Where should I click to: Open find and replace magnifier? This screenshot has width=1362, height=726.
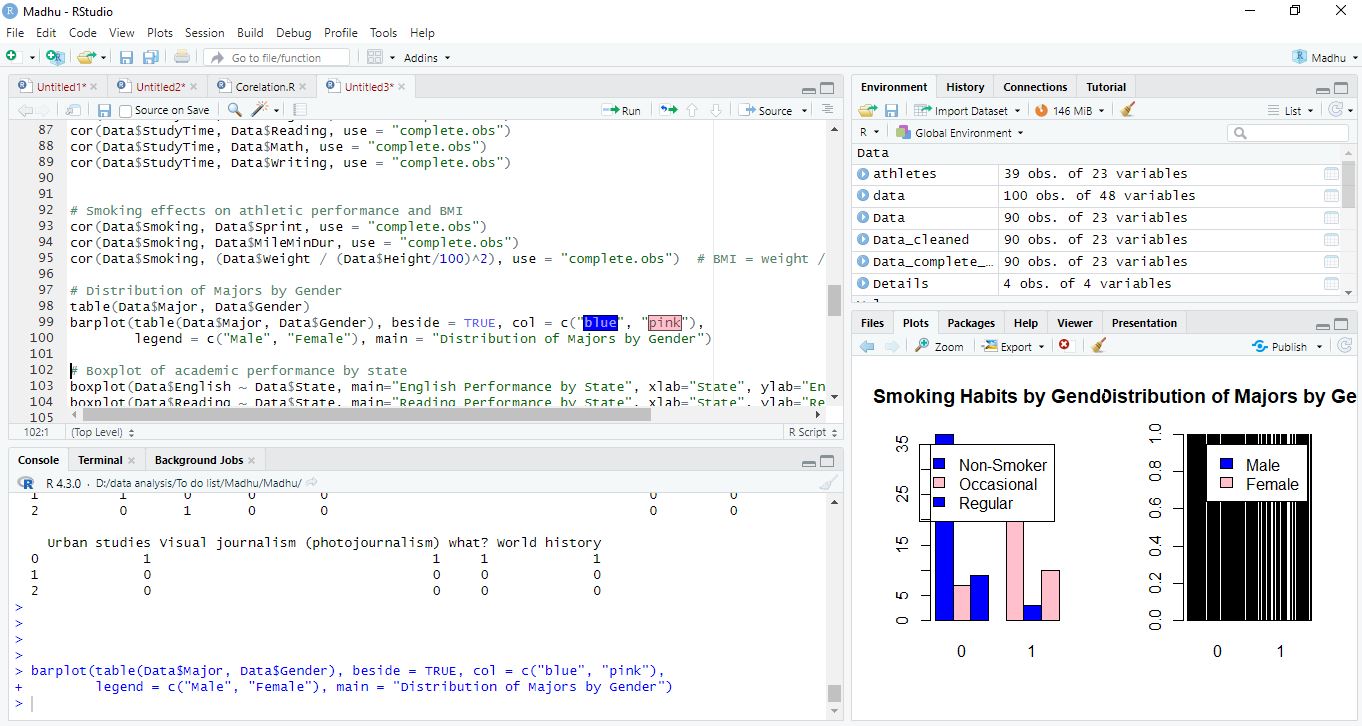coord(234,110)
